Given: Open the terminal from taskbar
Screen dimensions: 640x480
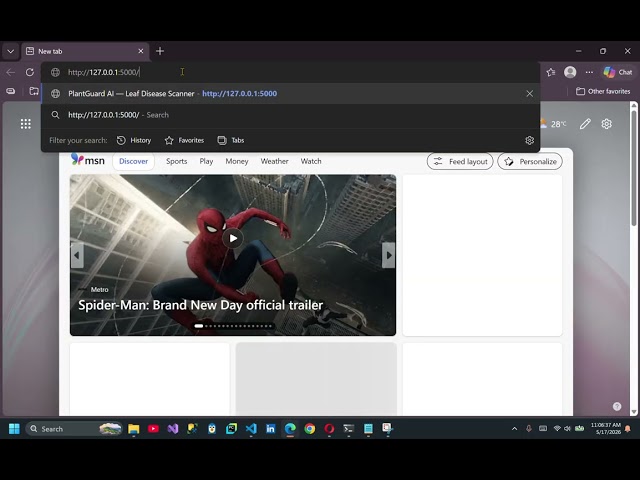Looking at the screenshot, I should pos(349,429).
